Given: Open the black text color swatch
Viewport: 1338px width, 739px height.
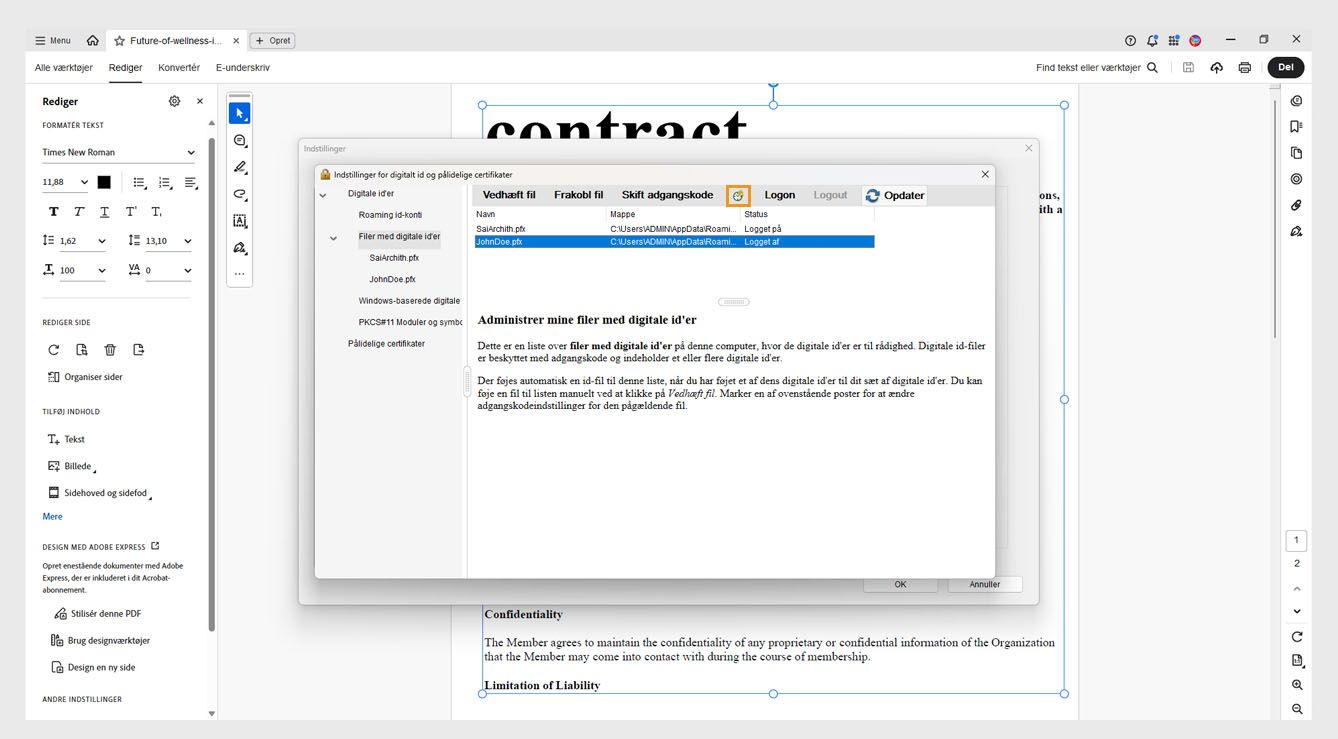Looking at the screenshot, I should [x=104, y=183].
